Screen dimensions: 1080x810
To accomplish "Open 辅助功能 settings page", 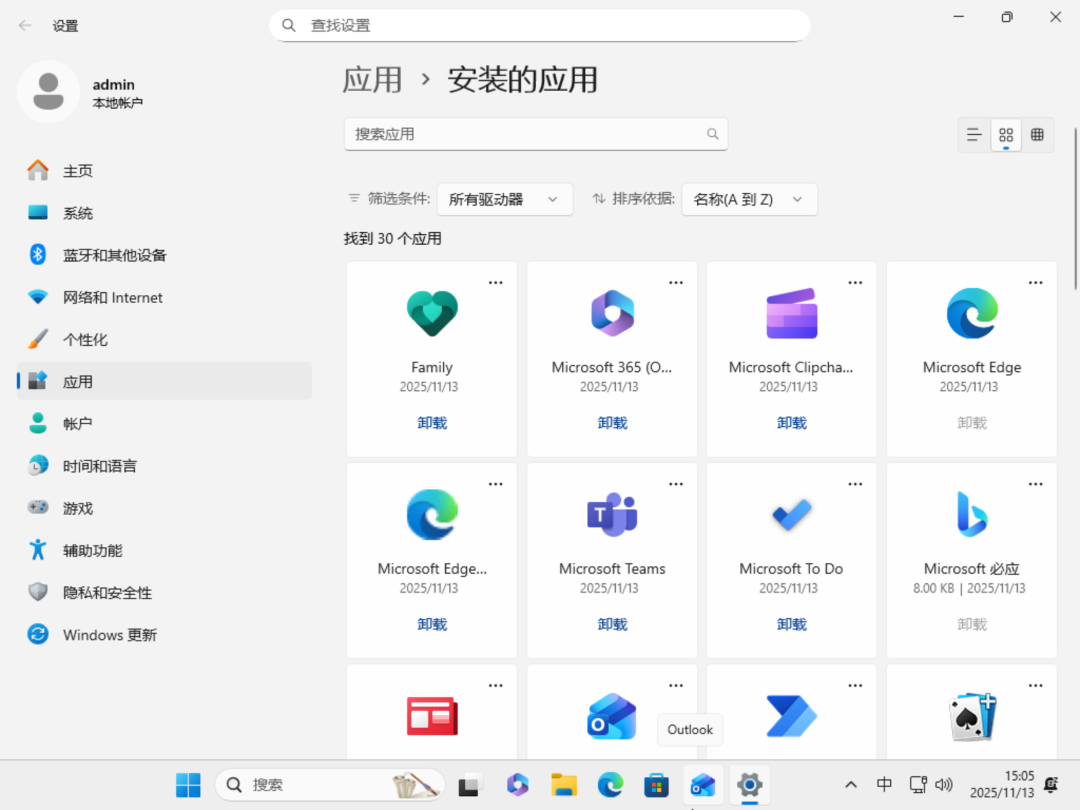I will [x=165, y=550].
